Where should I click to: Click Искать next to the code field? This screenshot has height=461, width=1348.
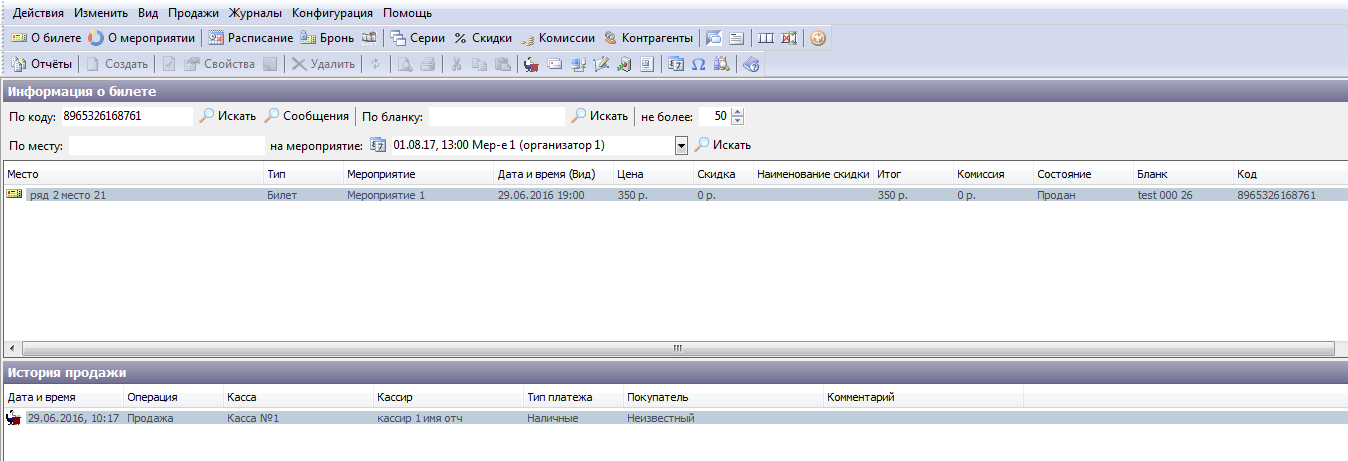pos(227,116)
